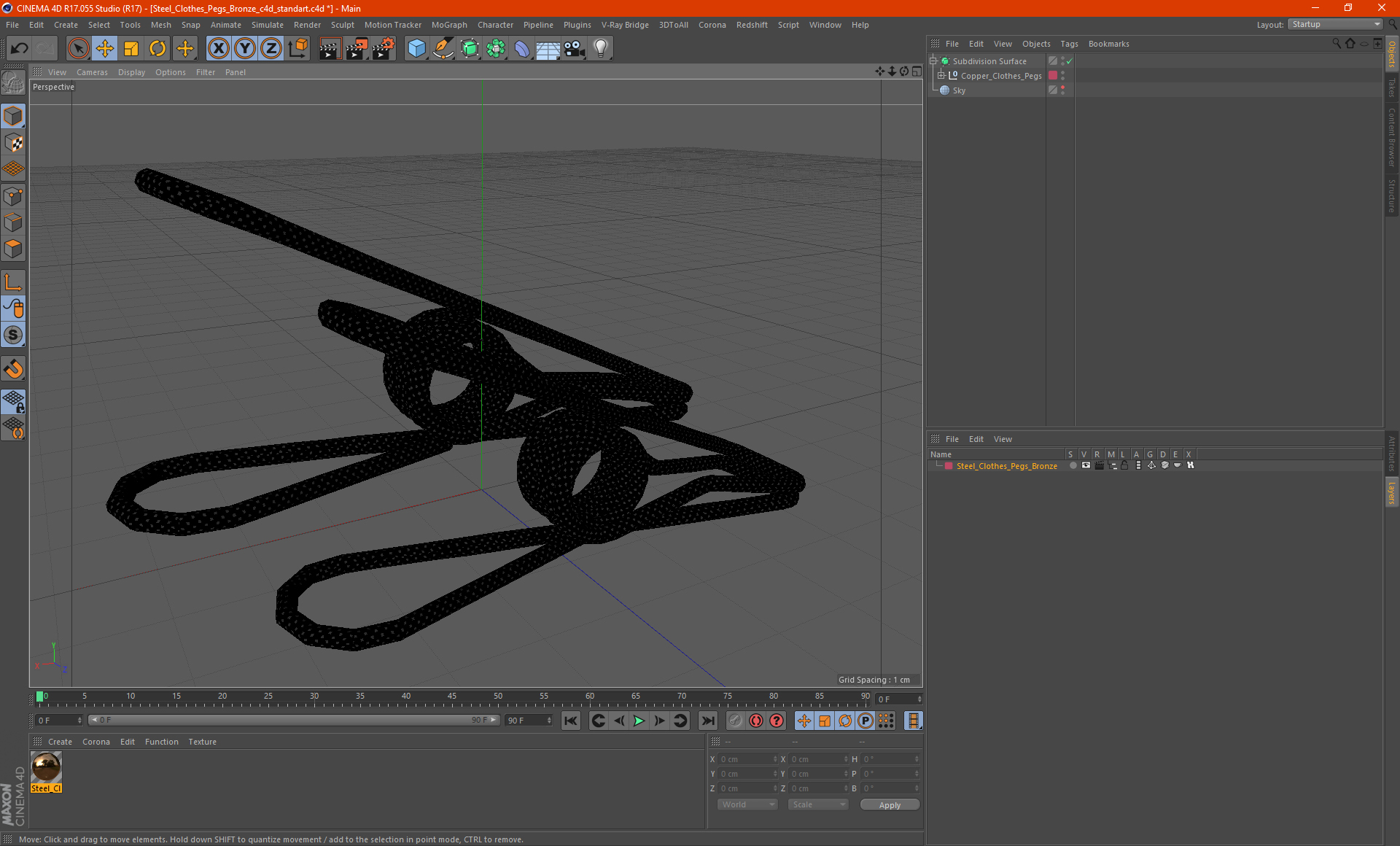Add a Camera object
The height and width of the screenshot is (846, 1400).
point(575,49)
